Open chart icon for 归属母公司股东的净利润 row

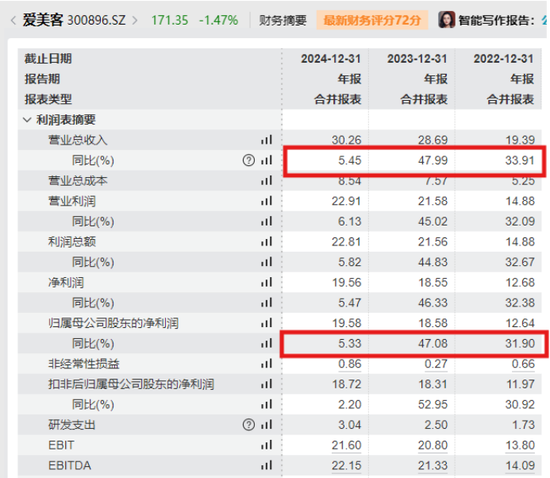pos(266,323)
